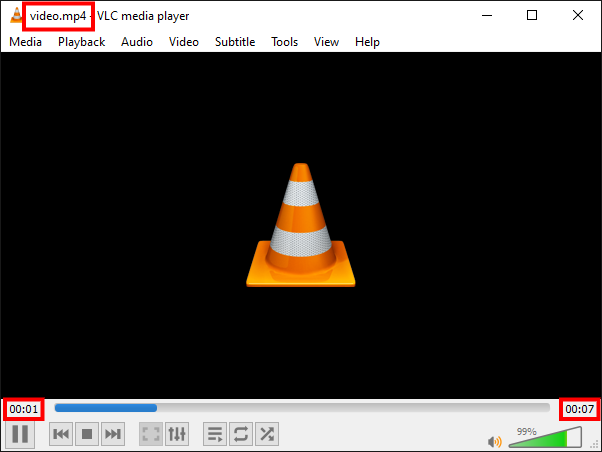Screen dimensions: 602x452
Task: Click the elapsed time 00:01 label
Action: tap(24, 409)
